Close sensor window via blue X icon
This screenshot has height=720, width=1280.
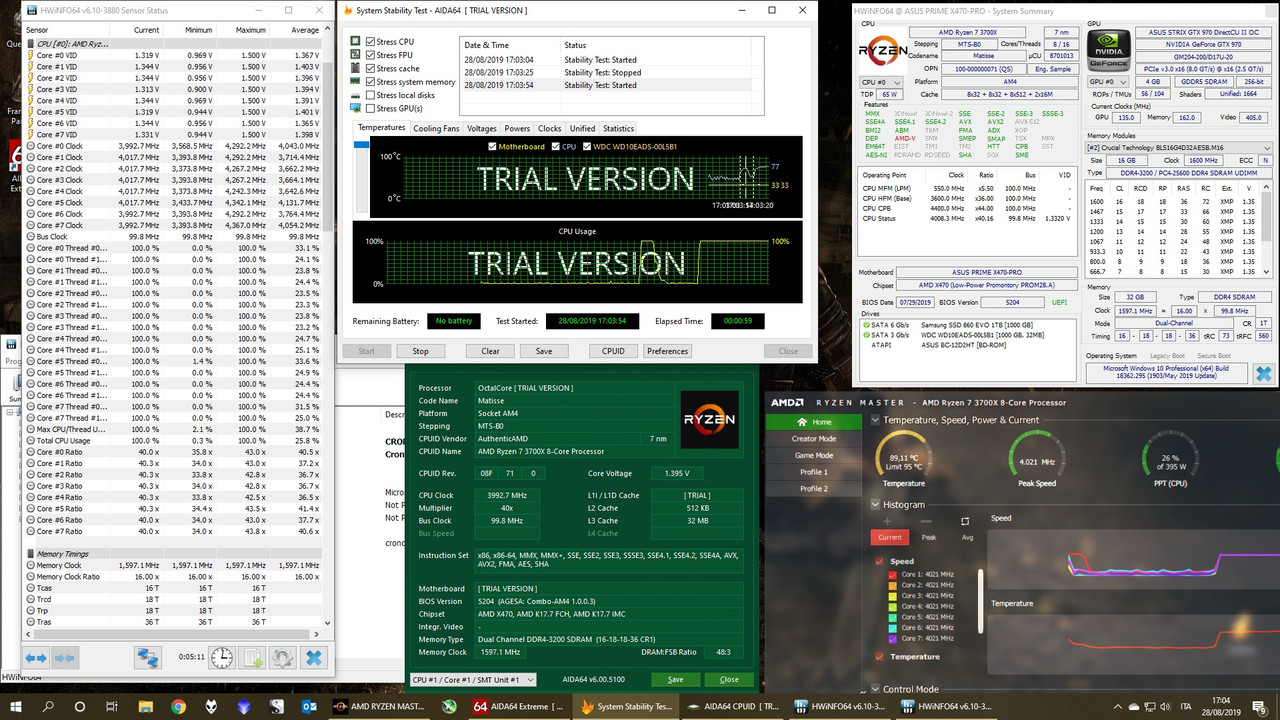coord(314,657)
